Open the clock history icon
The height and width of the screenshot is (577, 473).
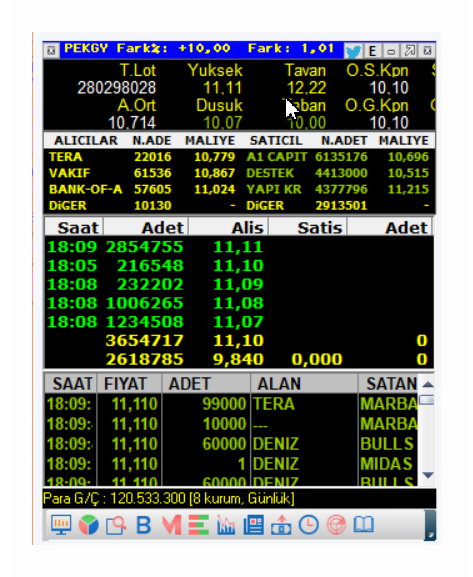(308, 525)
